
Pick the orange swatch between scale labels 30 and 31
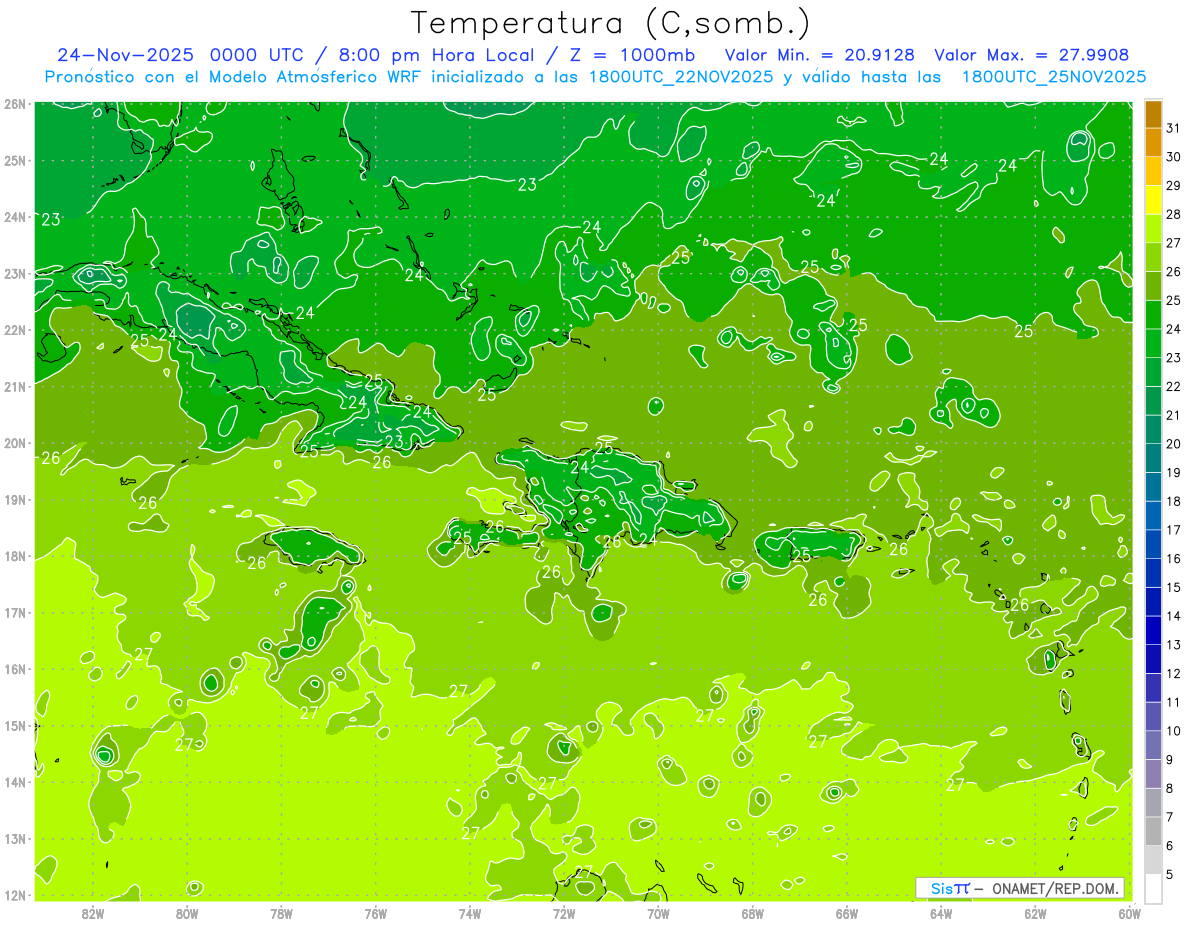[1153, 143]
